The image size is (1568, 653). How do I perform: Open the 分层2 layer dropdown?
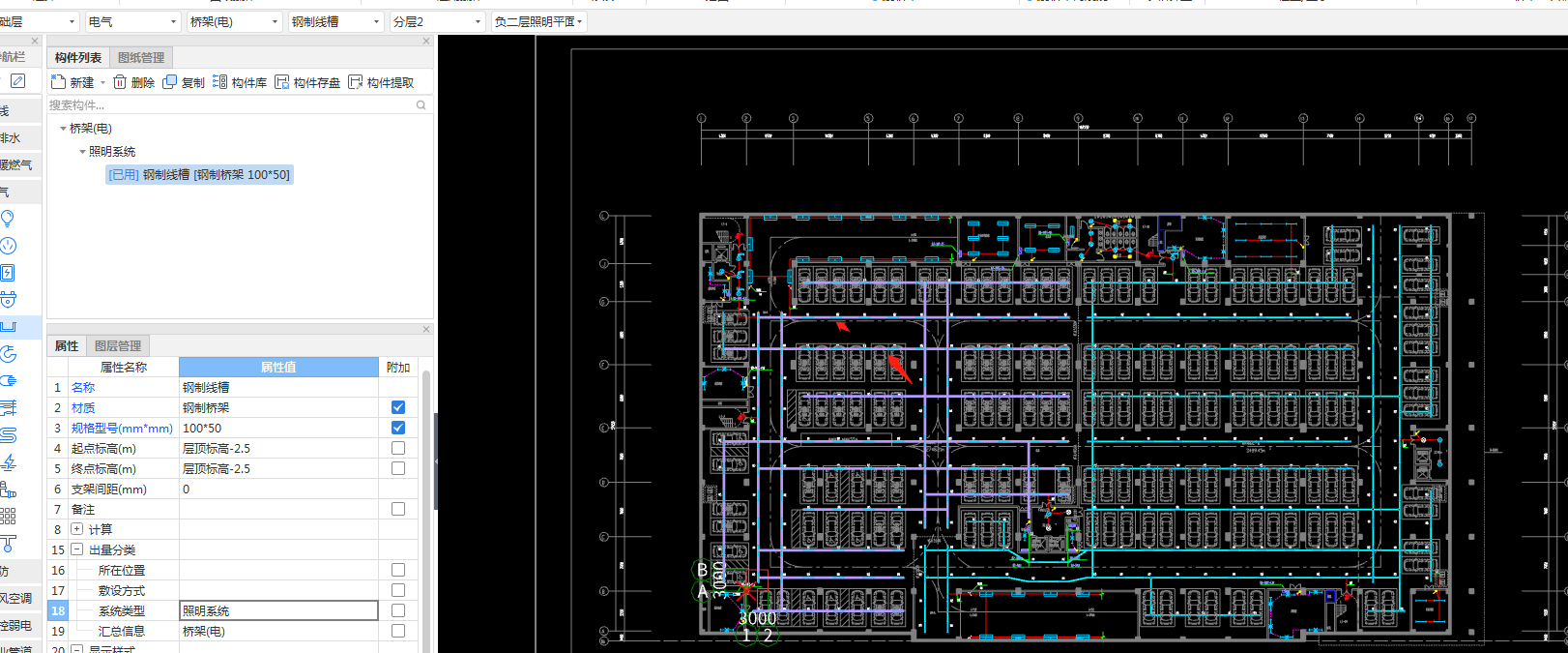(437, 21)
